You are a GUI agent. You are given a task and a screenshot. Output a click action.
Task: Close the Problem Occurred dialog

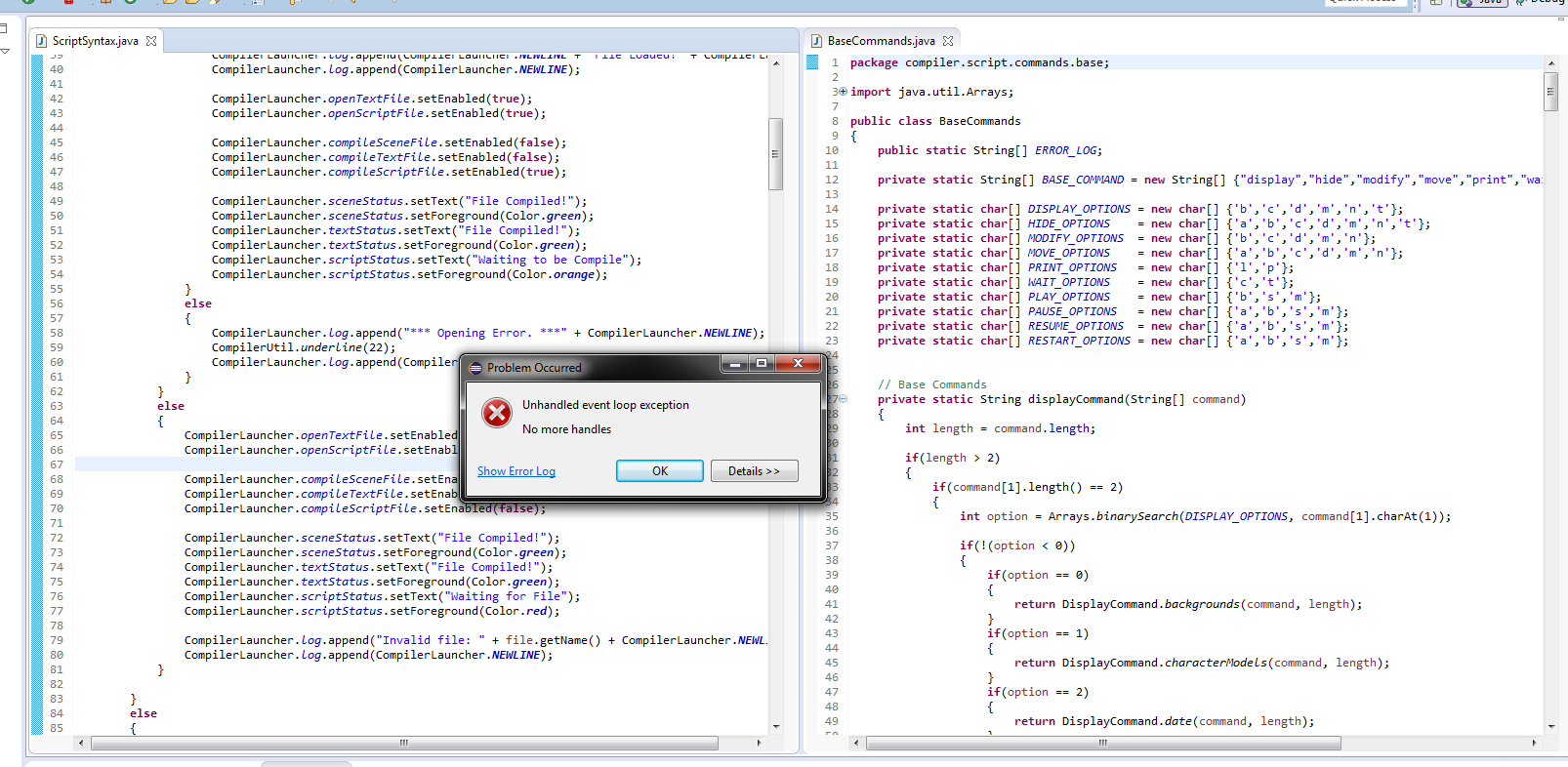tap(798, 363)
